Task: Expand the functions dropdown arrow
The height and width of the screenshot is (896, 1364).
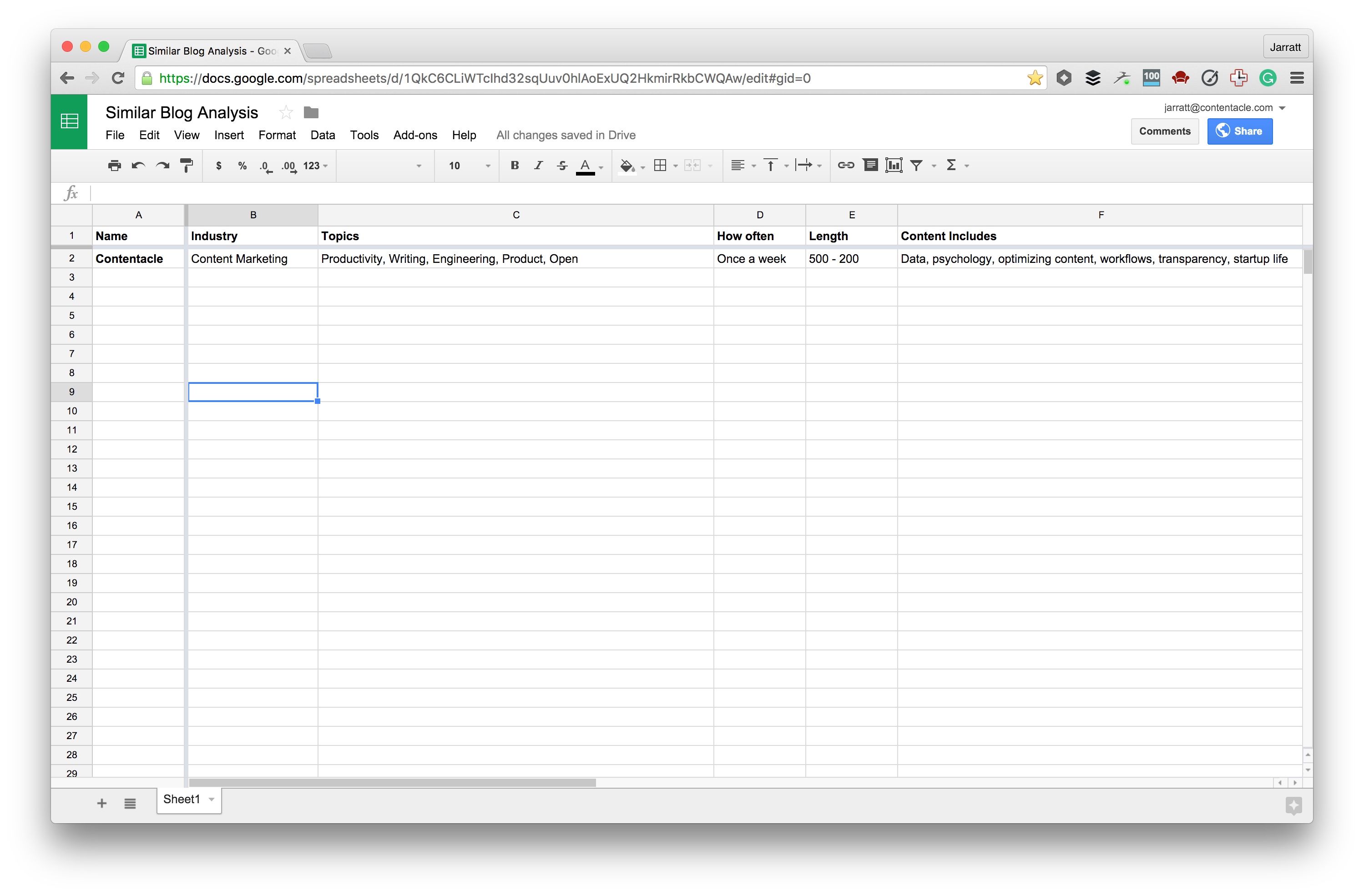Action: (967, 166)
